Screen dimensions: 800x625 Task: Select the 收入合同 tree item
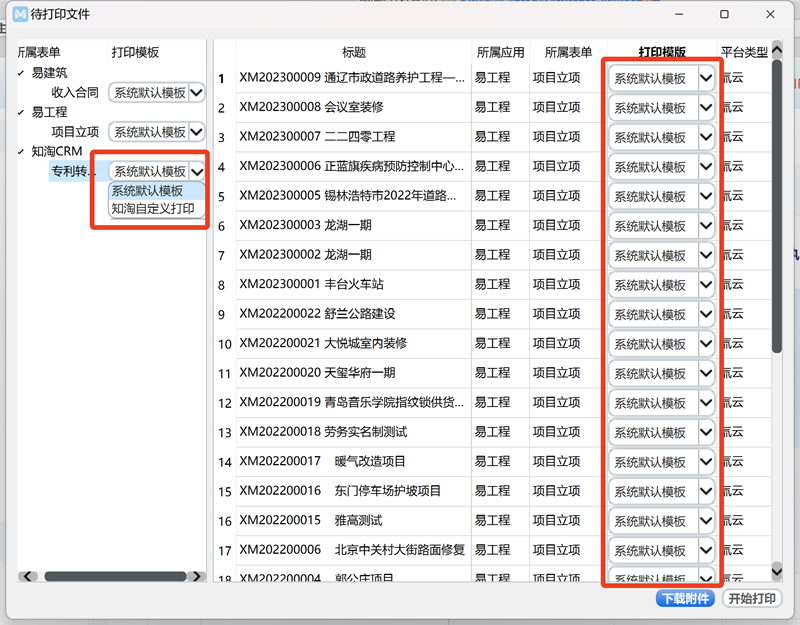click(x=74, y=92)
